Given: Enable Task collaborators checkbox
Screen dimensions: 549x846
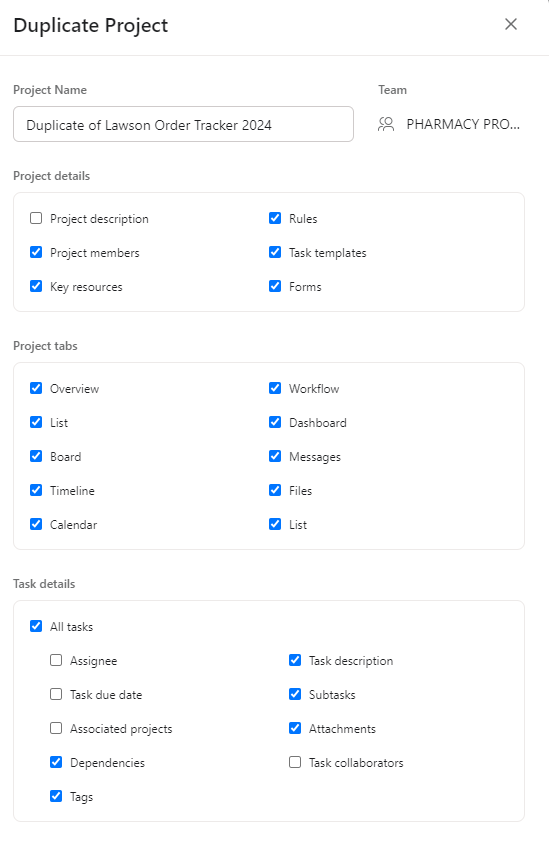Looking at the screenshot, I should [x=295, y=762].
